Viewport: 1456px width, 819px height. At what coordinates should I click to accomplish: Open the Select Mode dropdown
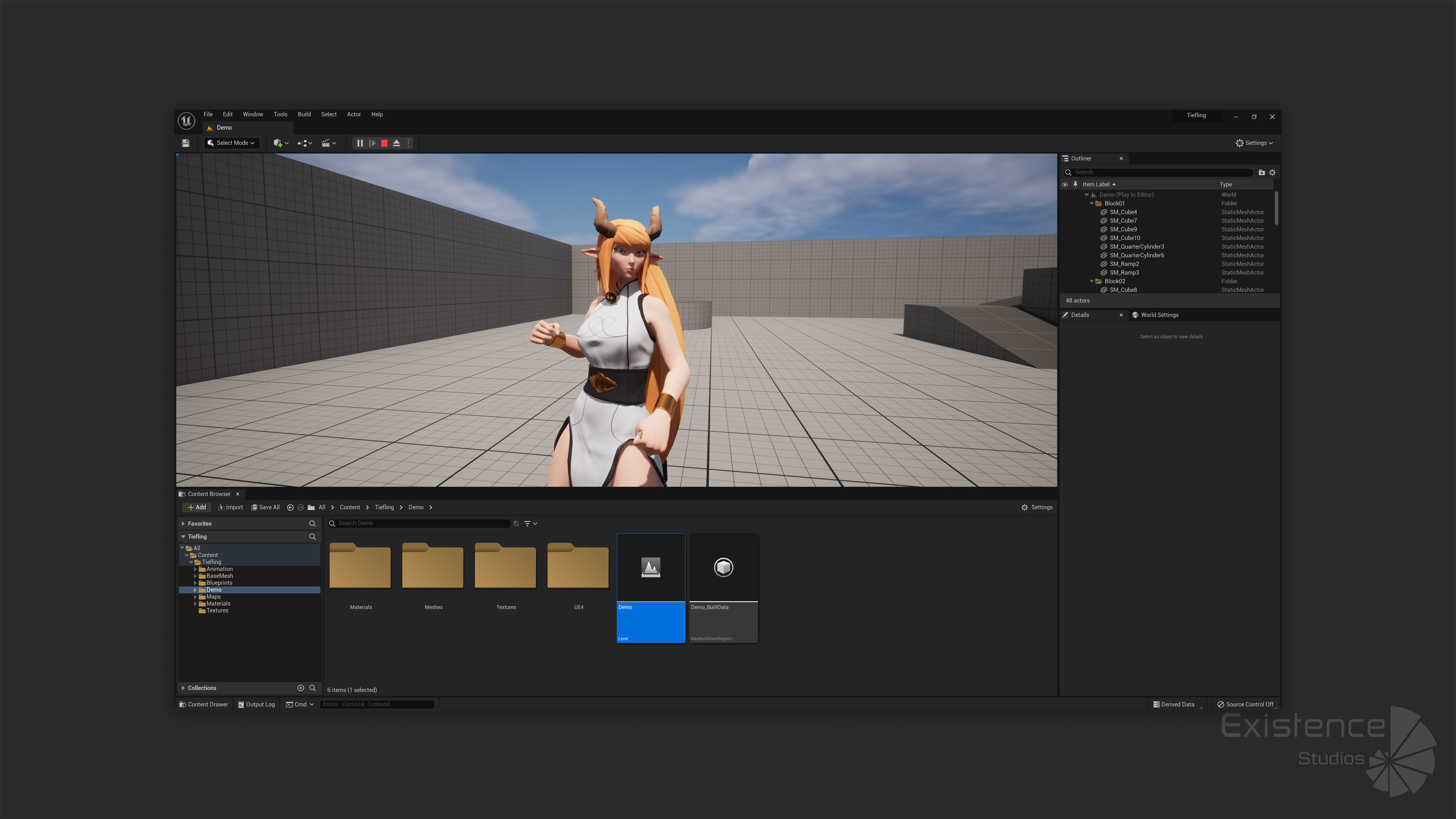coord(232,143)
